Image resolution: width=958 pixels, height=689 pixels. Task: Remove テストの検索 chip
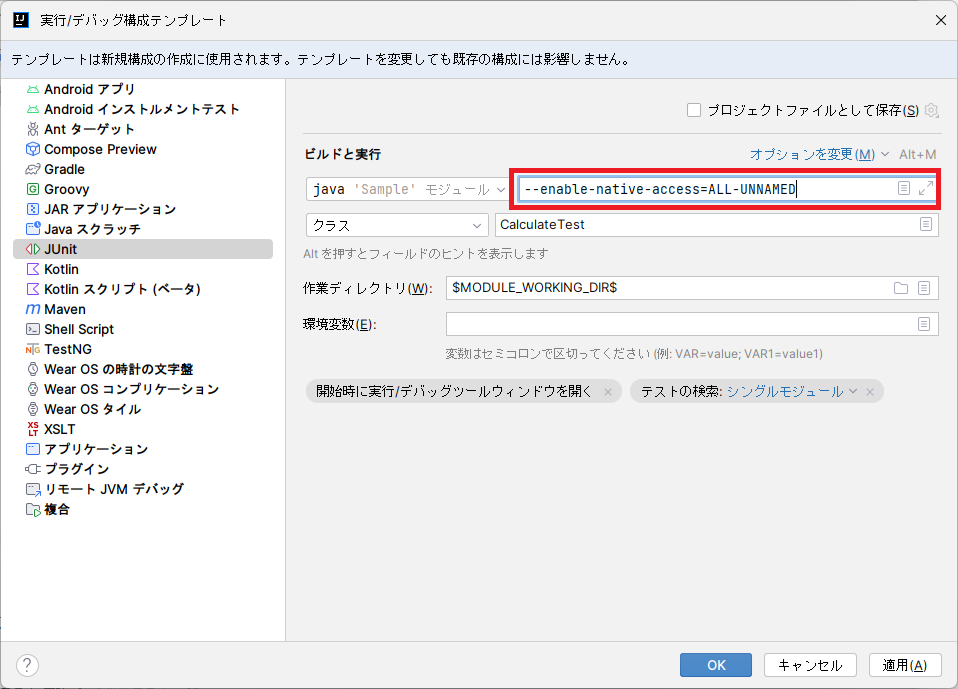[x=870, y=392]
